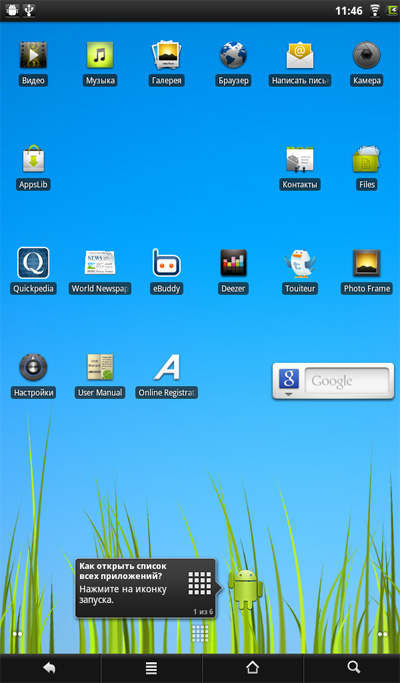Launch eBuddy messenger
The image size is (400, 683).
(166, 271)
